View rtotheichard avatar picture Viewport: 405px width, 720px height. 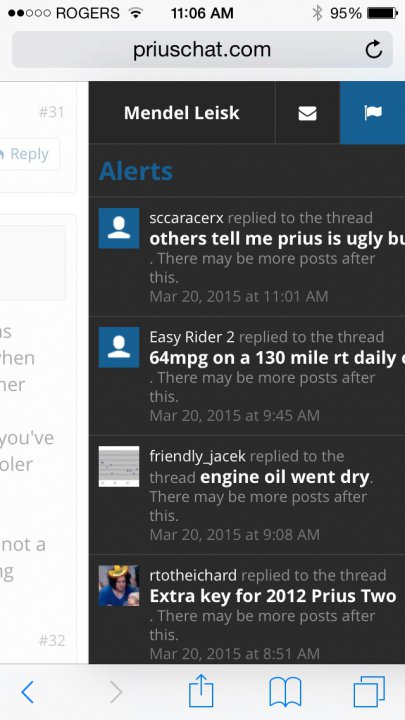point(119,585)
